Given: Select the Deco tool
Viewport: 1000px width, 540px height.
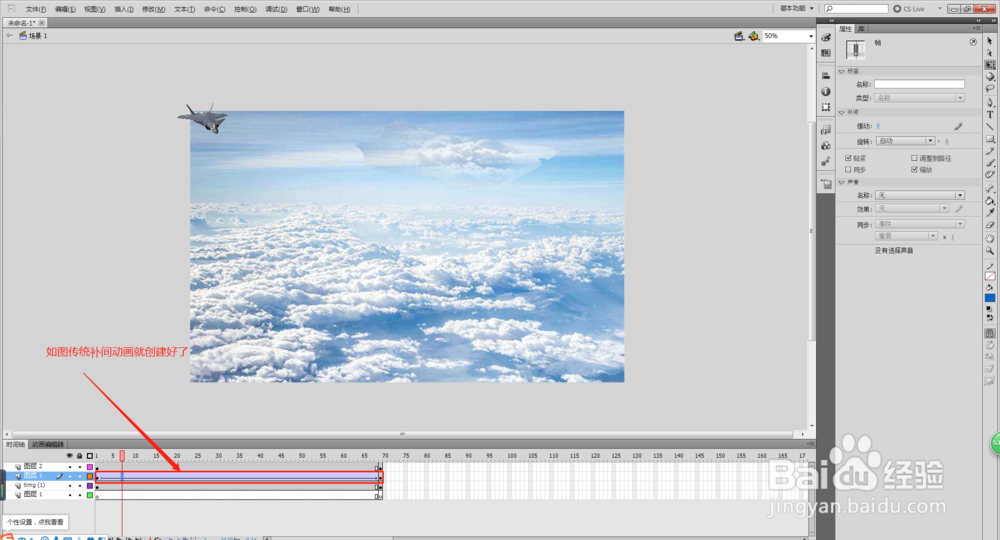Looking at the screenshot, I should 990,174.
